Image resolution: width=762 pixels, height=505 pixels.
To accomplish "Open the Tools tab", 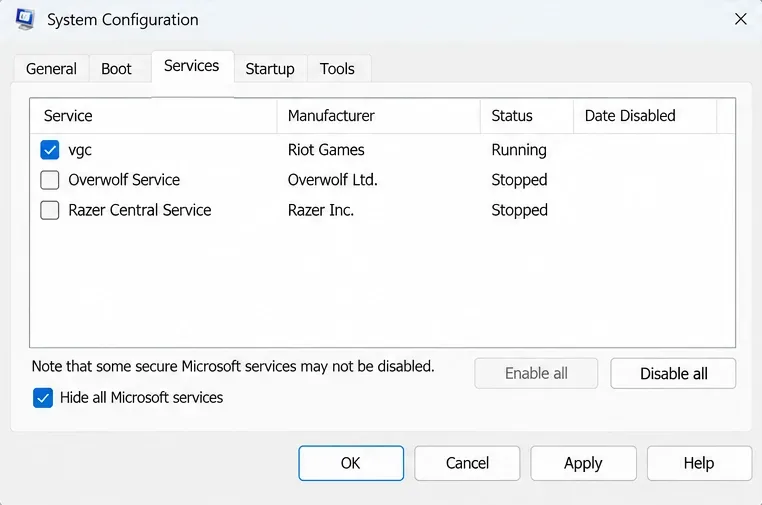I will click(337, 69).
